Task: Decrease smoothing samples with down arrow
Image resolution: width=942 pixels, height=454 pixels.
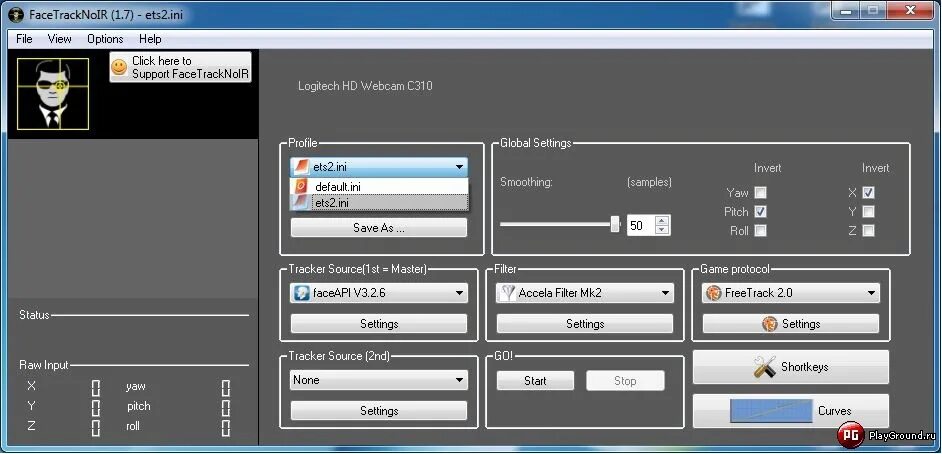Action: point(662,230)
